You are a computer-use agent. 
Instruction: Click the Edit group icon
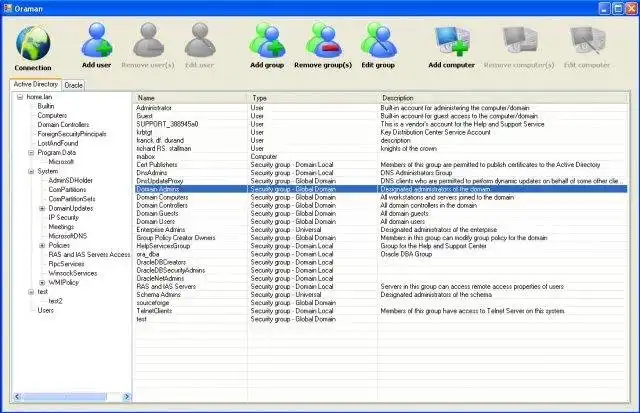(x=378, y=40)
